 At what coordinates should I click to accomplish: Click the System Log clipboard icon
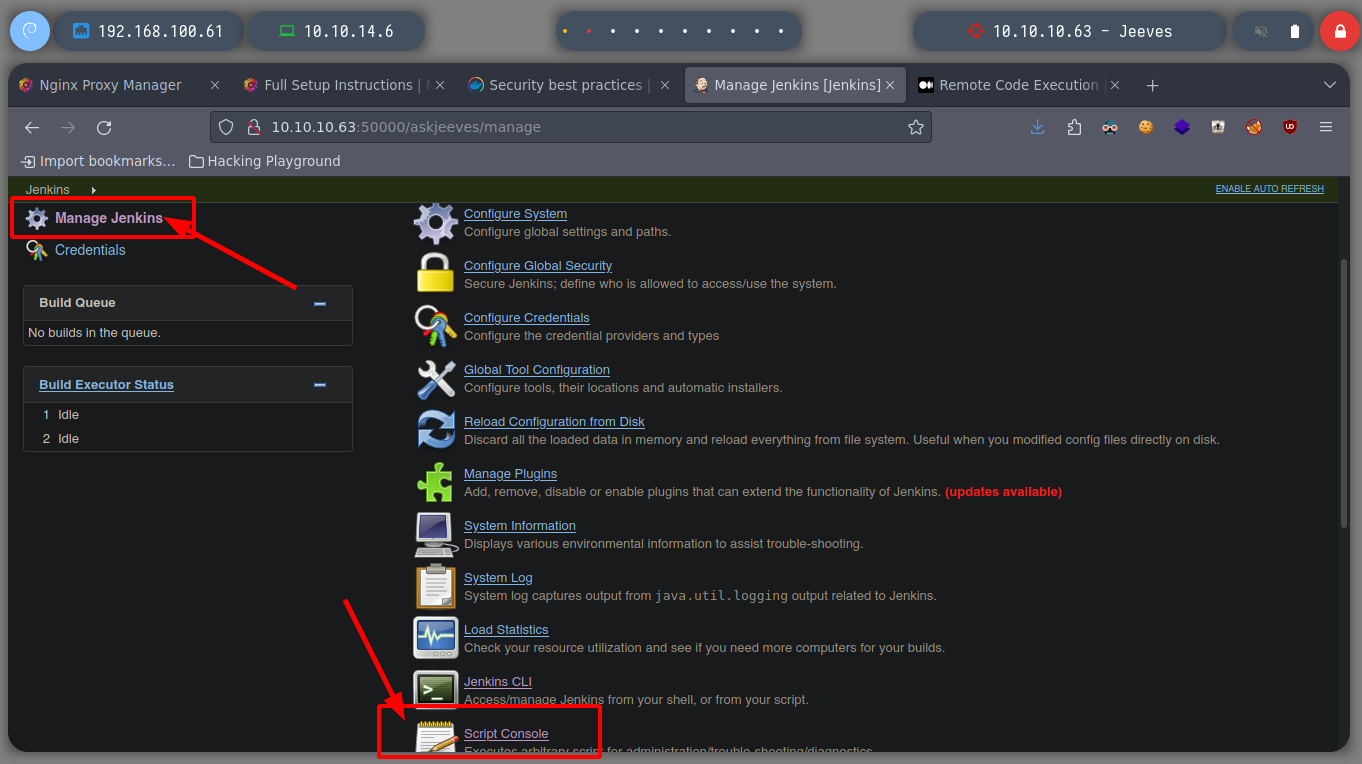pos(436,586)
